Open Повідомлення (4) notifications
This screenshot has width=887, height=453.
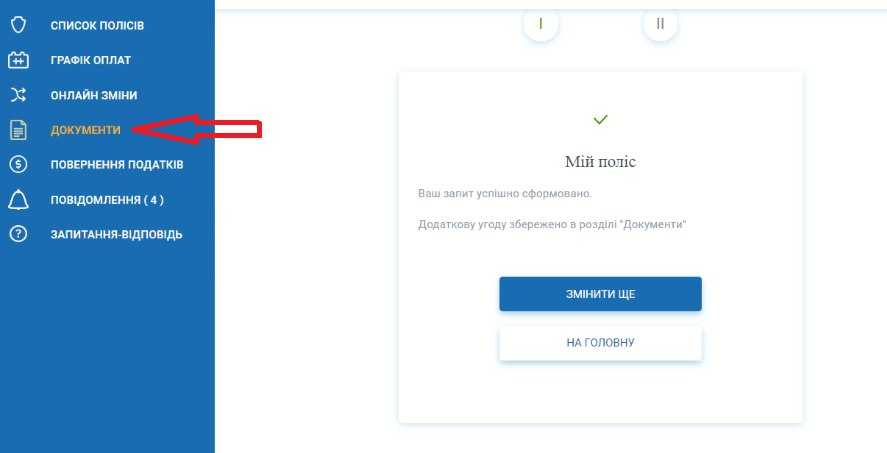[x=107, y=200]
